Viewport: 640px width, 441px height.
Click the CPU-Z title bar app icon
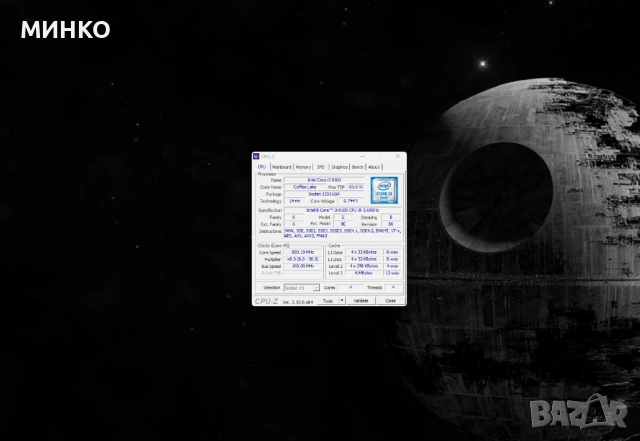click(256, 156)
